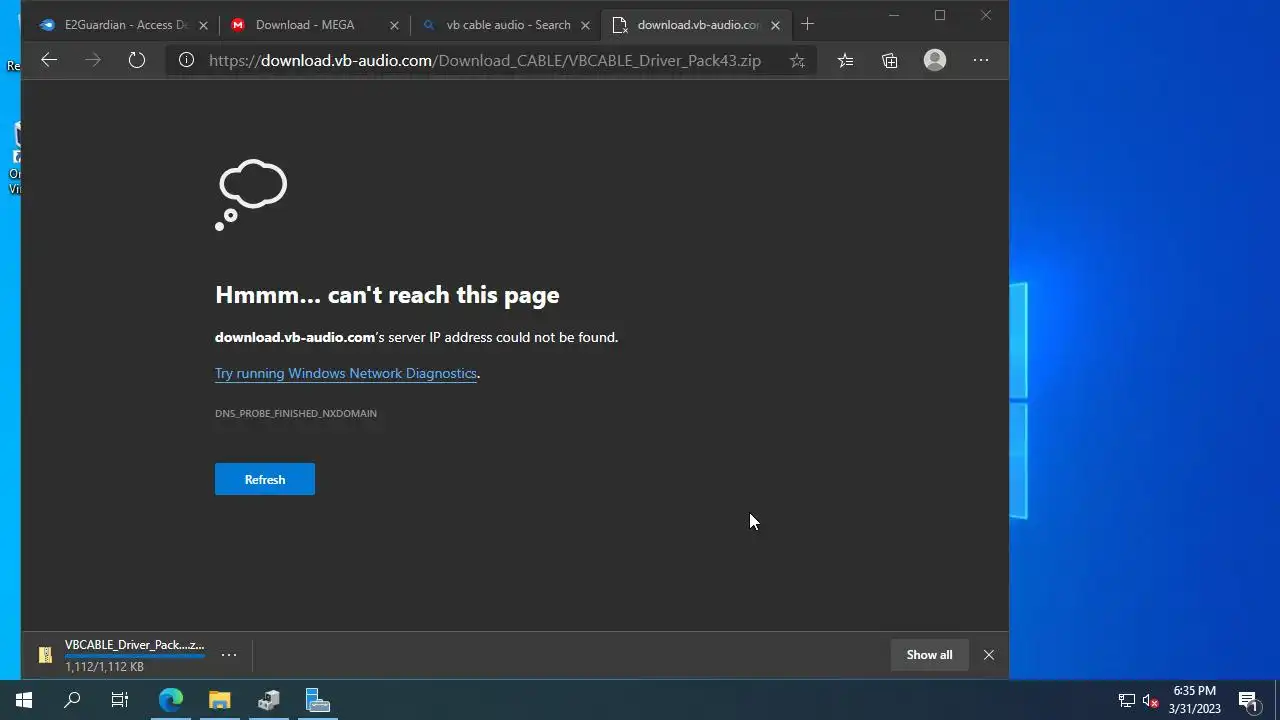Close the download.vb-audio.com tab
This screenshot has height=720, width=1280.
pyautogui.click(x=775, y=25)
